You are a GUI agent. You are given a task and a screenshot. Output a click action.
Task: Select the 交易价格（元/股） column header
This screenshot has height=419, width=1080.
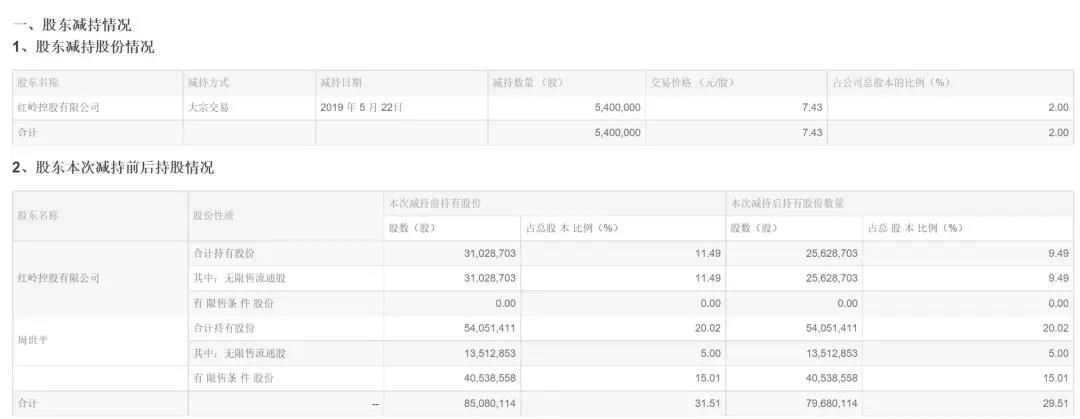coord(692,83)
